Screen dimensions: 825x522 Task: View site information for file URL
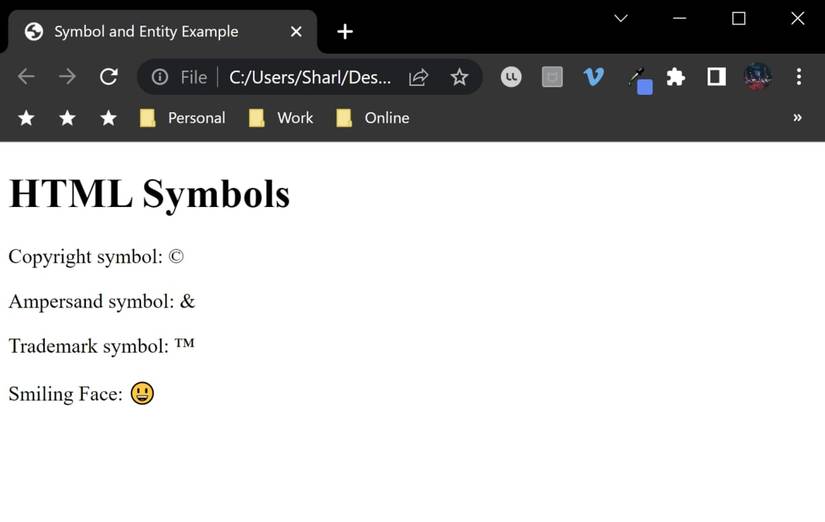(x=160, y=77)
